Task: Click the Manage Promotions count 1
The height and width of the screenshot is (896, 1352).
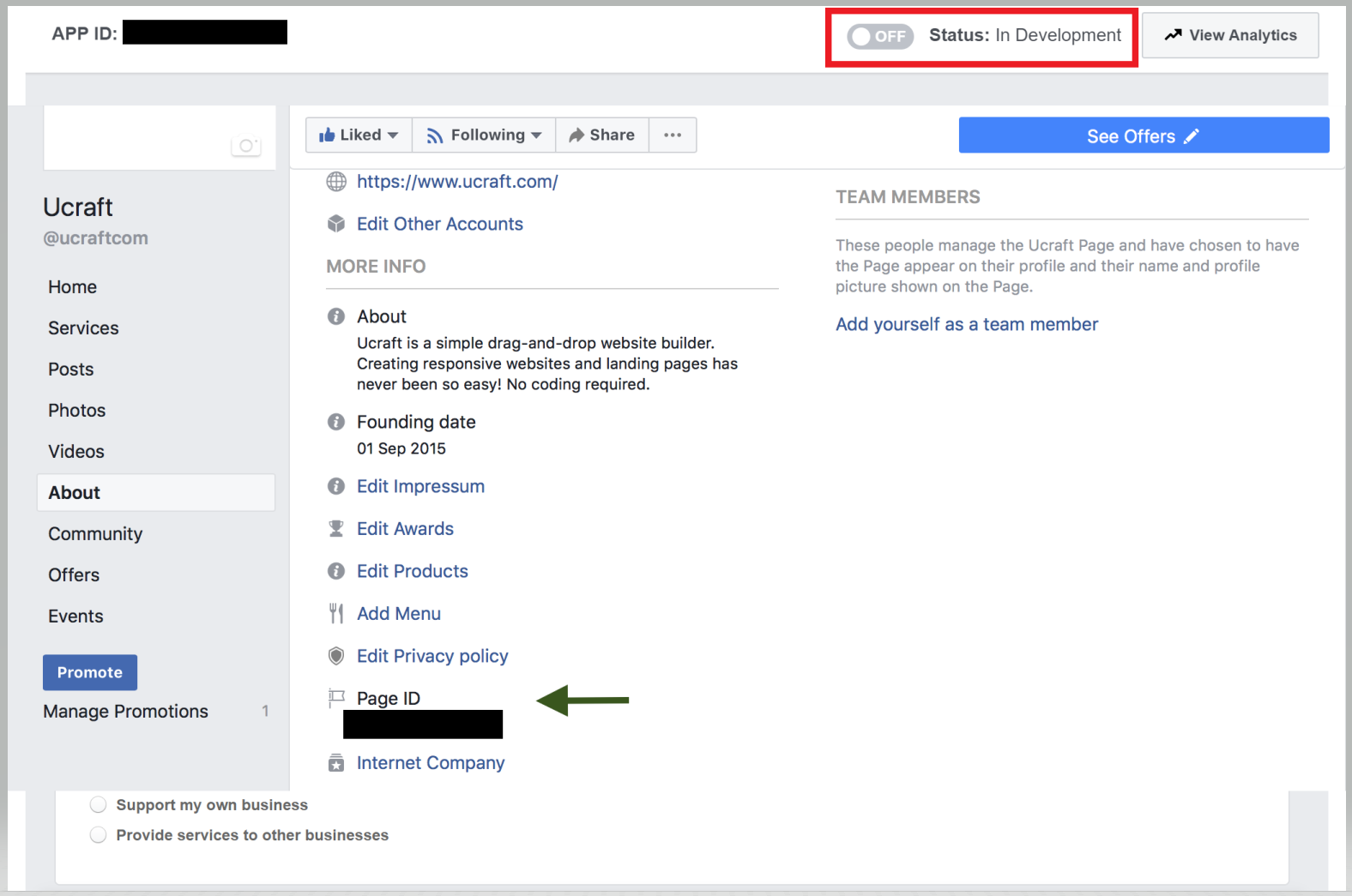Action: pyautogui.click(x=266, y=711)
